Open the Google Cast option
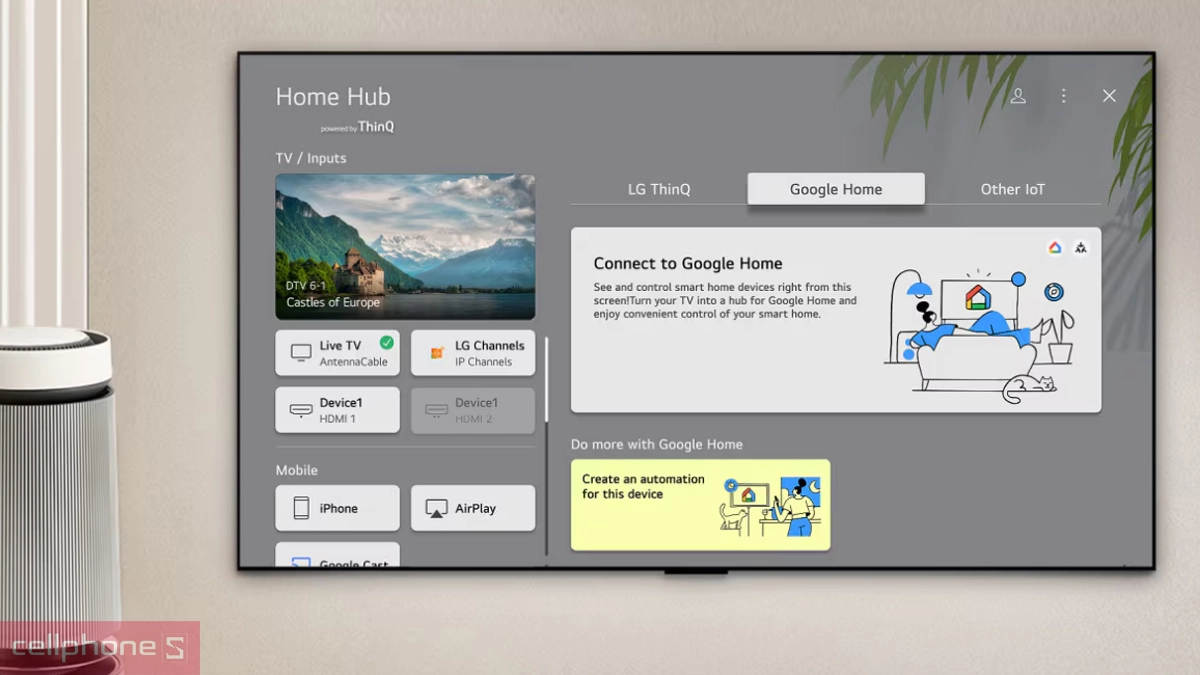Image resolution: width=1200 pixels, height=675 pixels. click(x=337, y=557)
